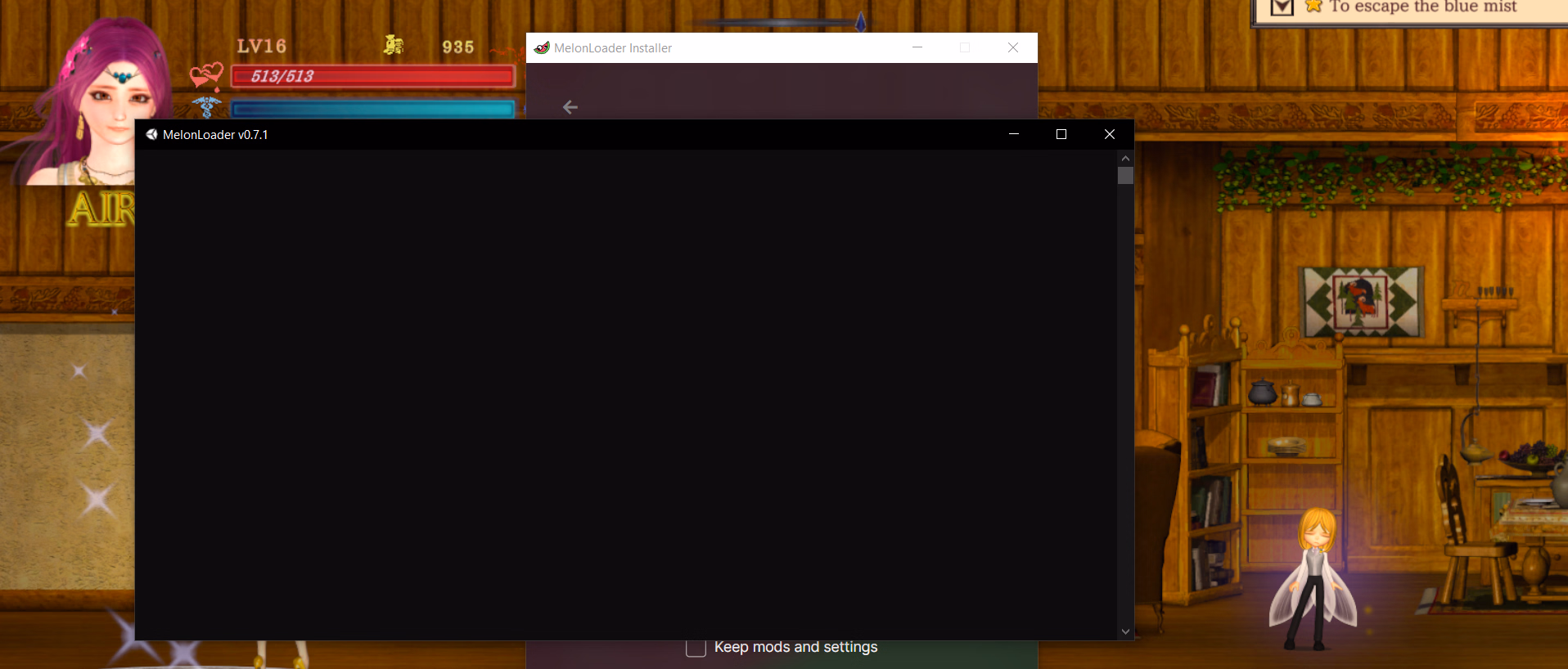Viewport: 1568px width, 669px height.
Task: Open the "To escape the blue mist" quest
Action: pyautogui.click(x=1422, y=7)
